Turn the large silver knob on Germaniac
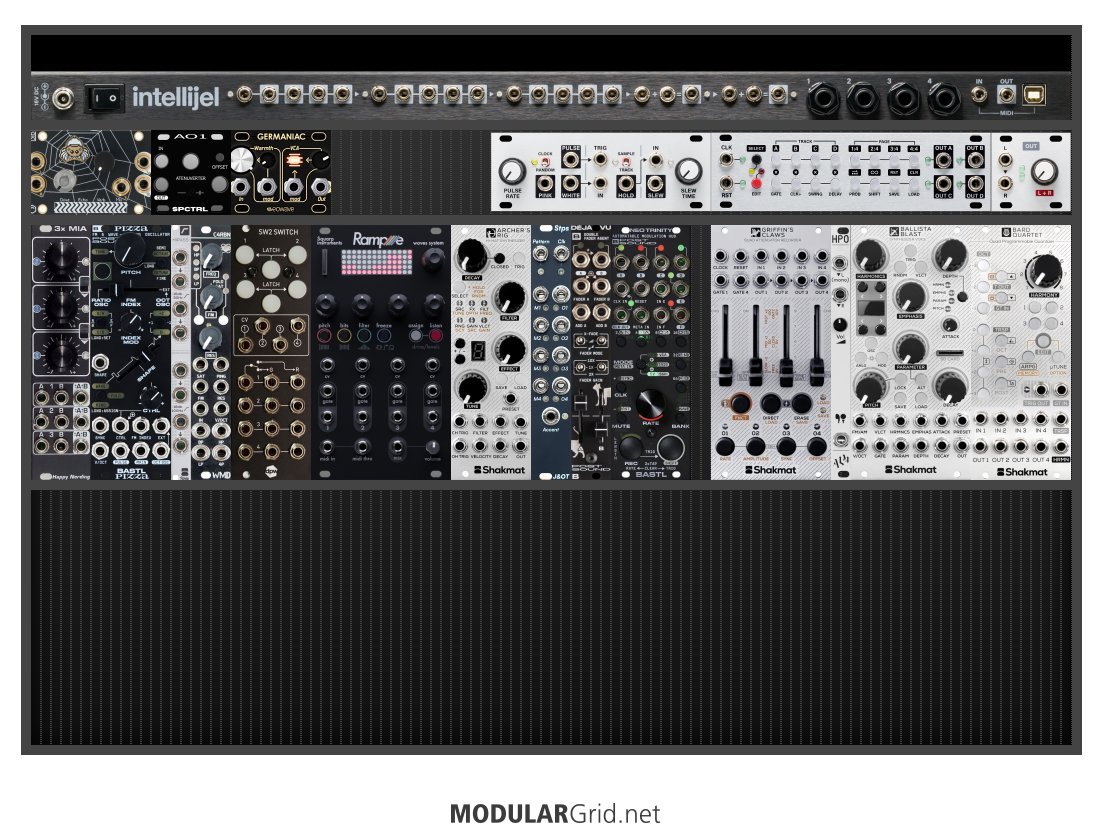The width and height of the screenshot is (1112, 835). click(x=243, y=160)
